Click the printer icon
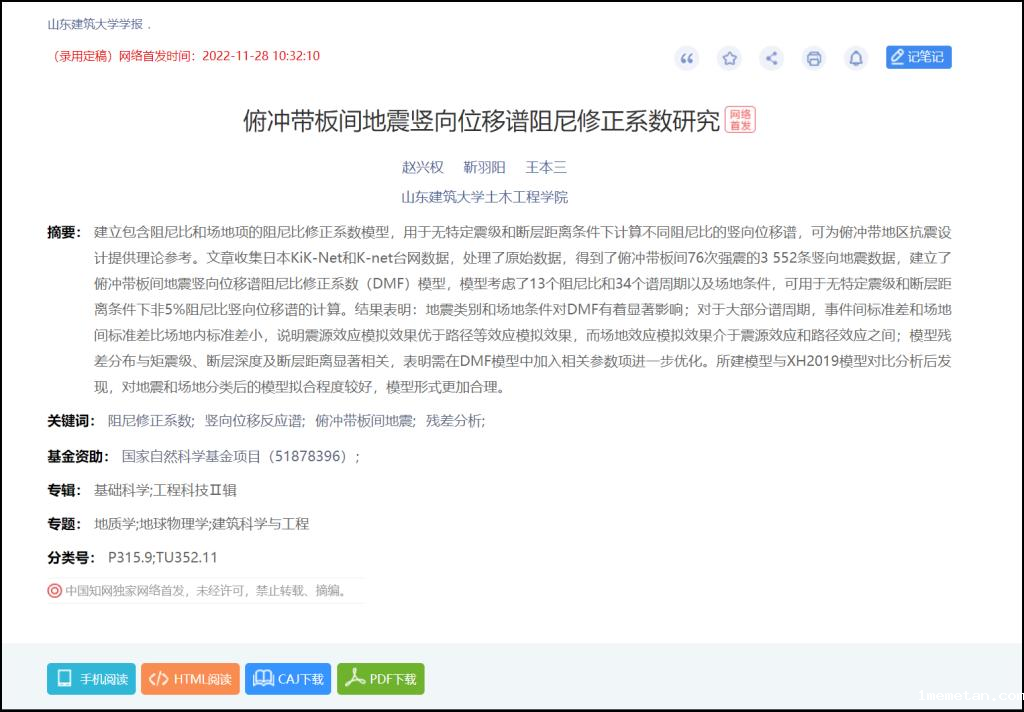This screenshot has width=1024, height=712. pos(814,58)
